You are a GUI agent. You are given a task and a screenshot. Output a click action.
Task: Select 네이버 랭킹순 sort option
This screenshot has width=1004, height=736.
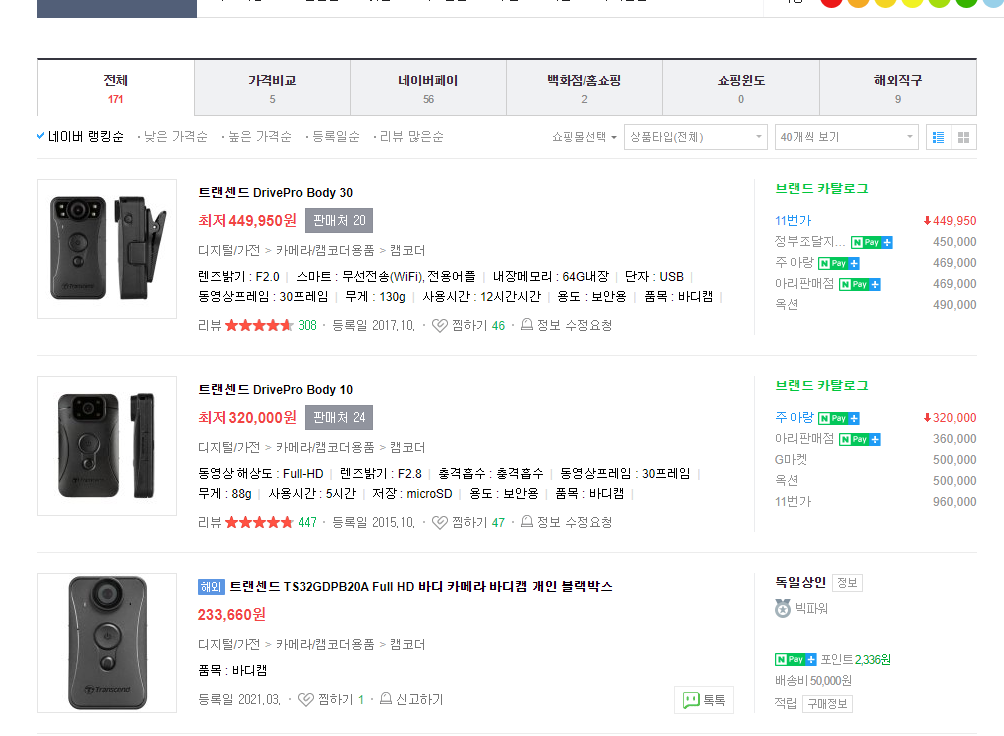(x=85, y=136)
